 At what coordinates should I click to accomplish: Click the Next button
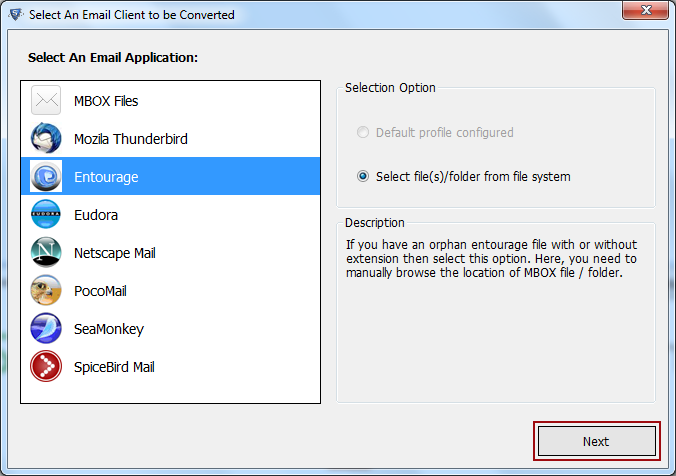[597, 441]
